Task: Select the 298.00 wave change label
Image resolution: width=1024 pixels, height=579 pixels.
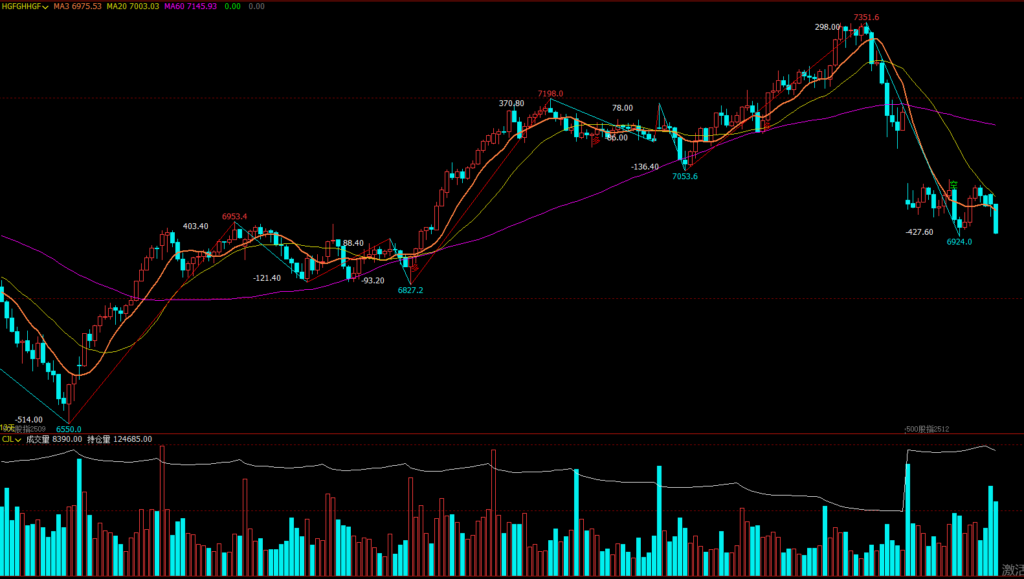Action: [x=827, y=27]
